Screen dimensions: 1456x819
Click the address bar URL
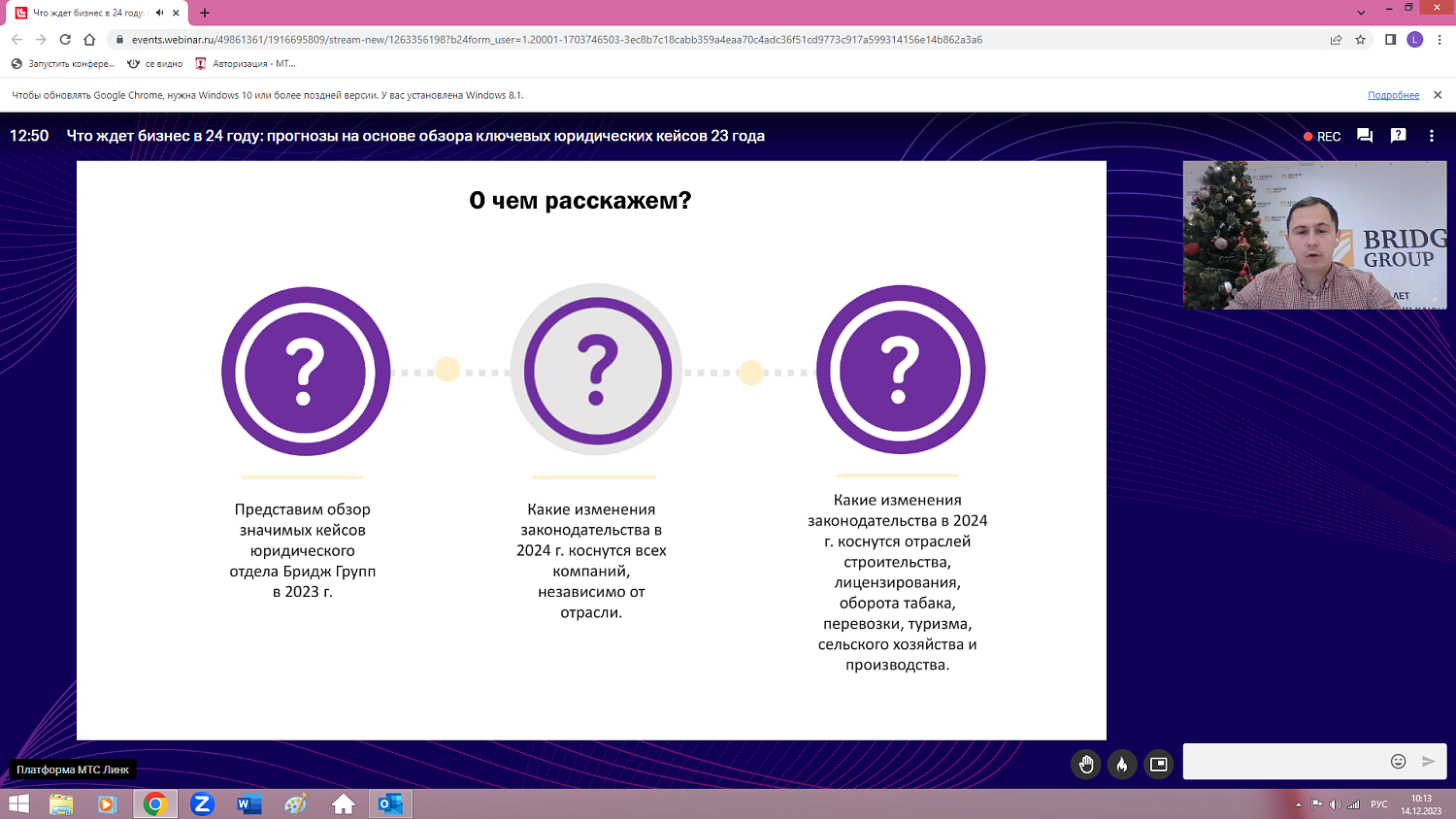point(556,40)
